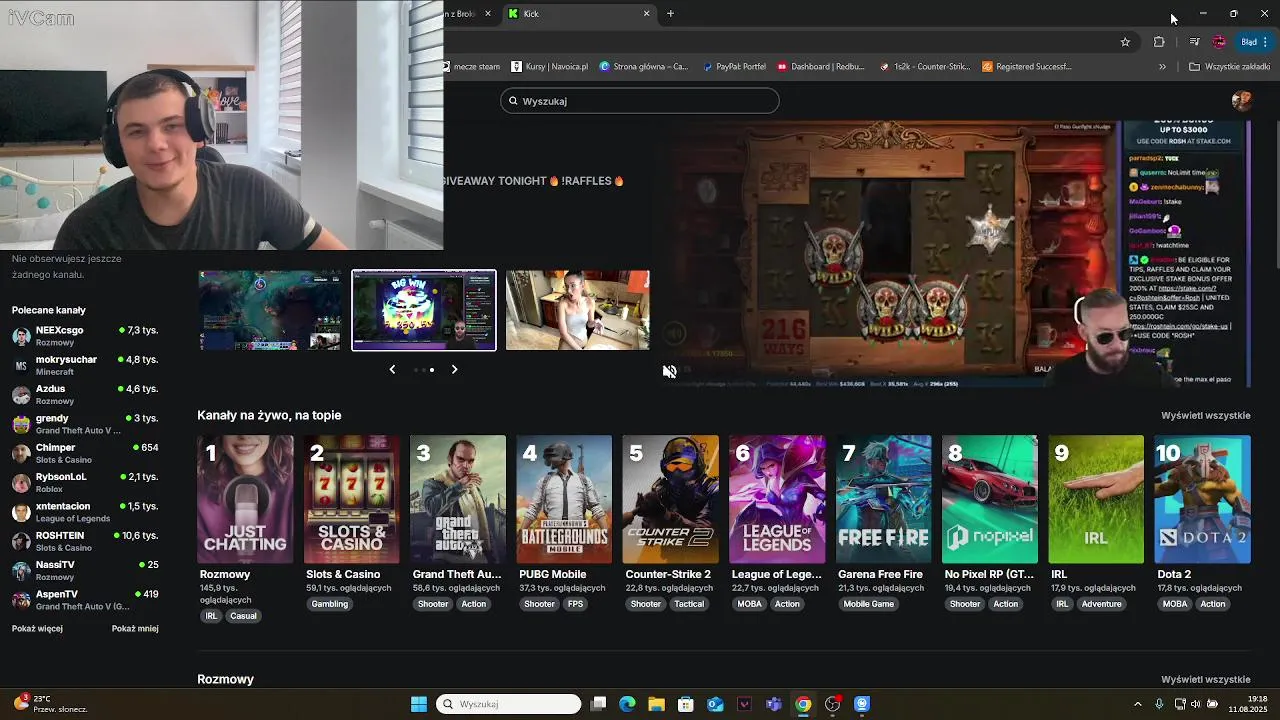Select the Adventure tag under IRL
The image size is (1280, 720).
click(1102, 604)
